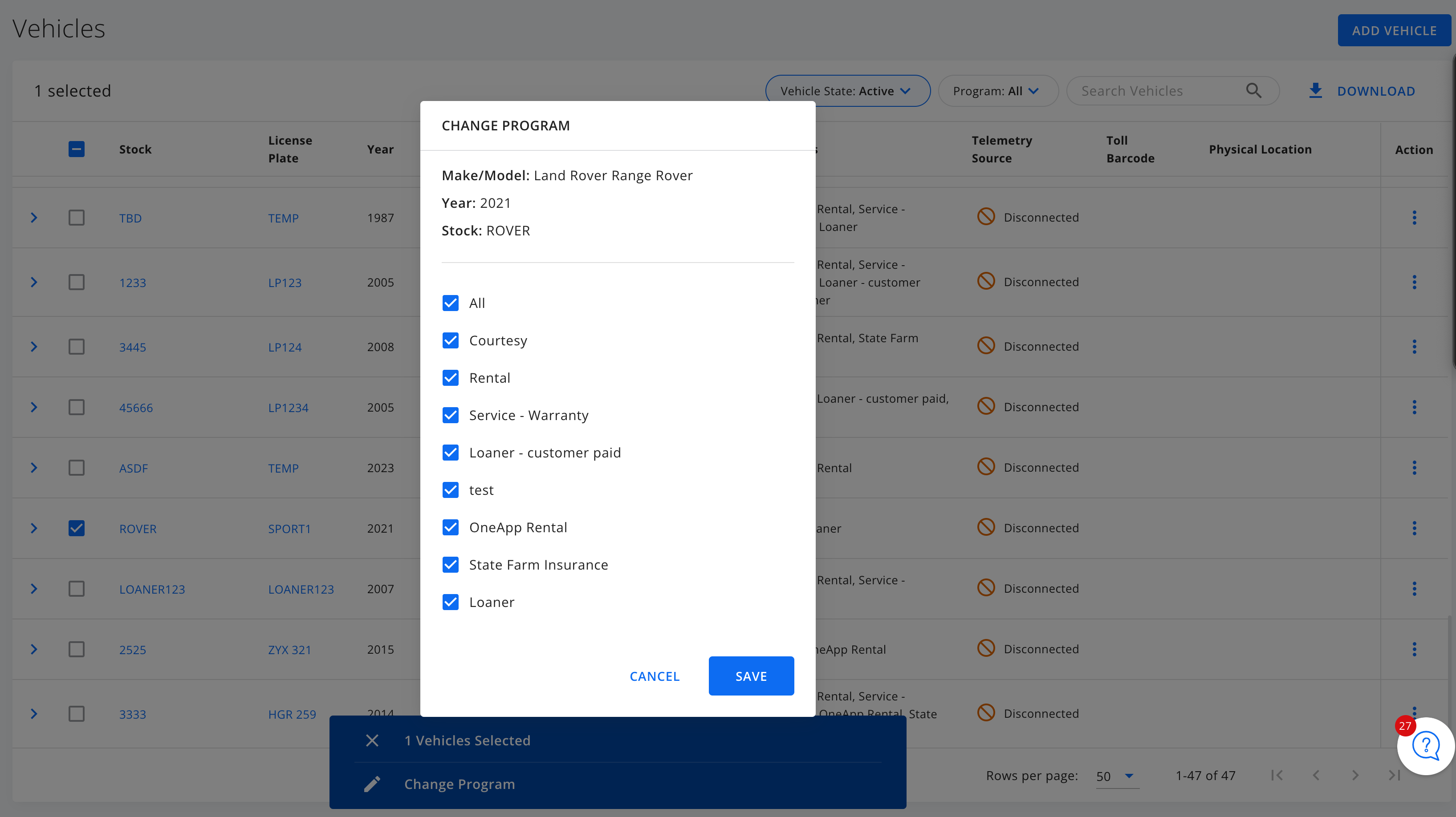This screenshot has width=1456, height=817.
Task: Open the ROVER stock link
Action: (x=137, y=528)
